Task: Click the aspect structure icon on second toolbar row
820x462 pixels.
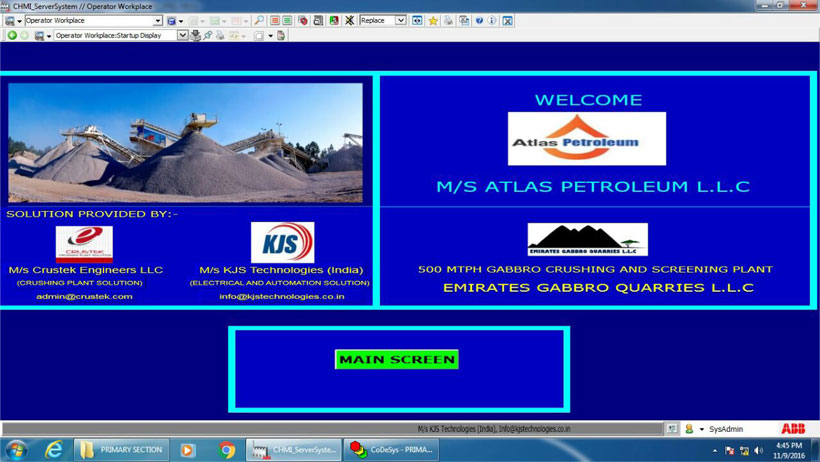Action: [x=39, y=36]
